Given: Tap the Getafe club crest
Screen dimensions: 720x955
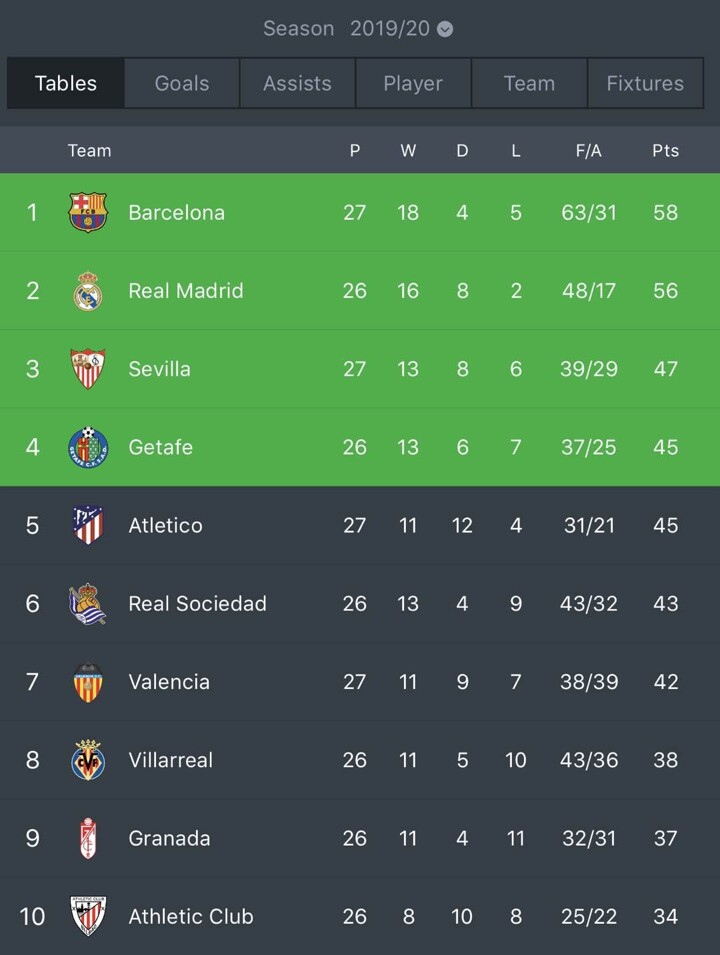Looking at the screenshot, I should [x=88, y=447].
